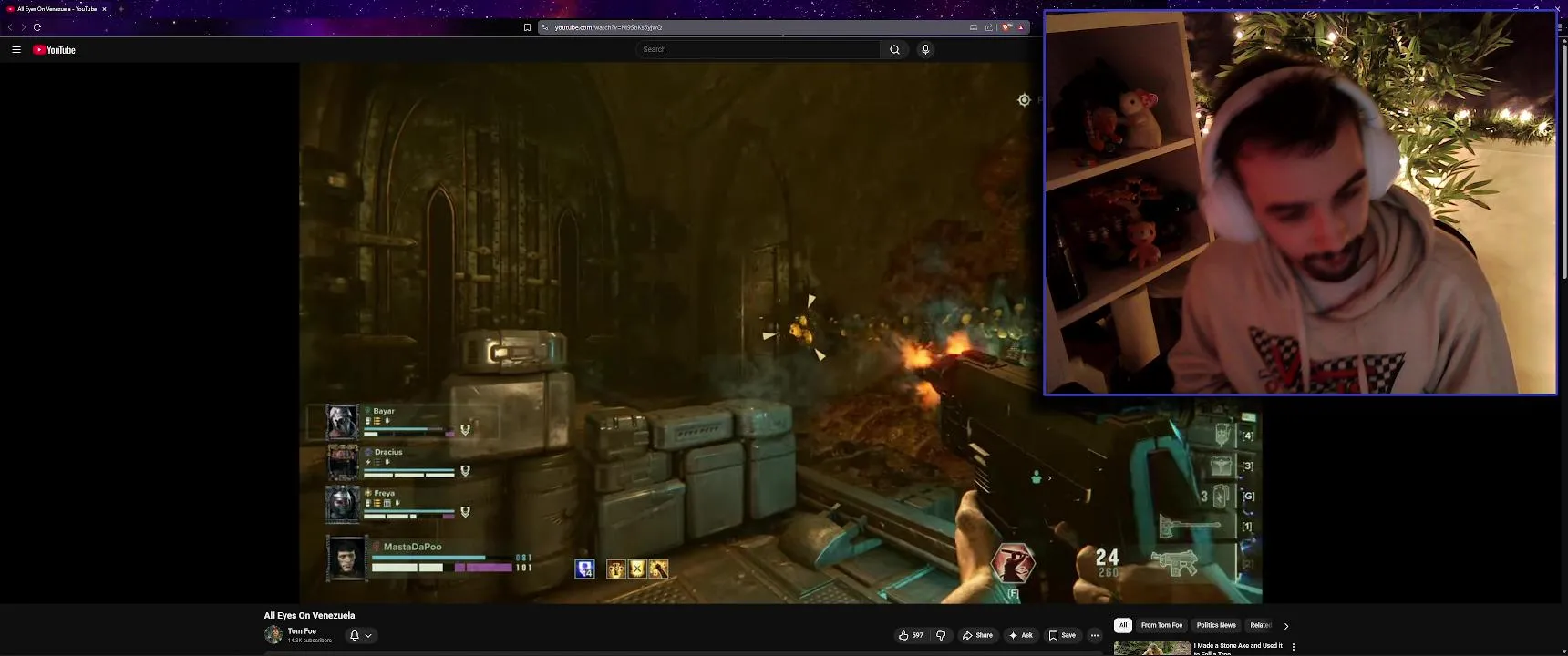This screenshot has height=656, width=1568.
Task: Select the All filter chip
Action: [1123, 625]
